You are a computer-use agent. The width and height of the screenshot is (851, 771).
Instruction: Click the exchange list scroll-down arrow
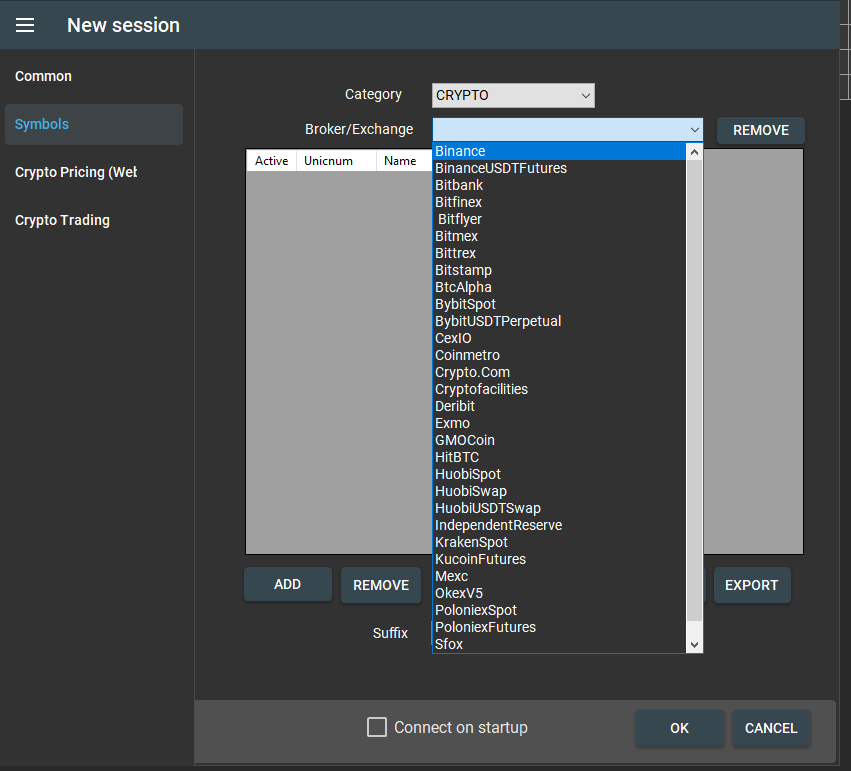694,645
